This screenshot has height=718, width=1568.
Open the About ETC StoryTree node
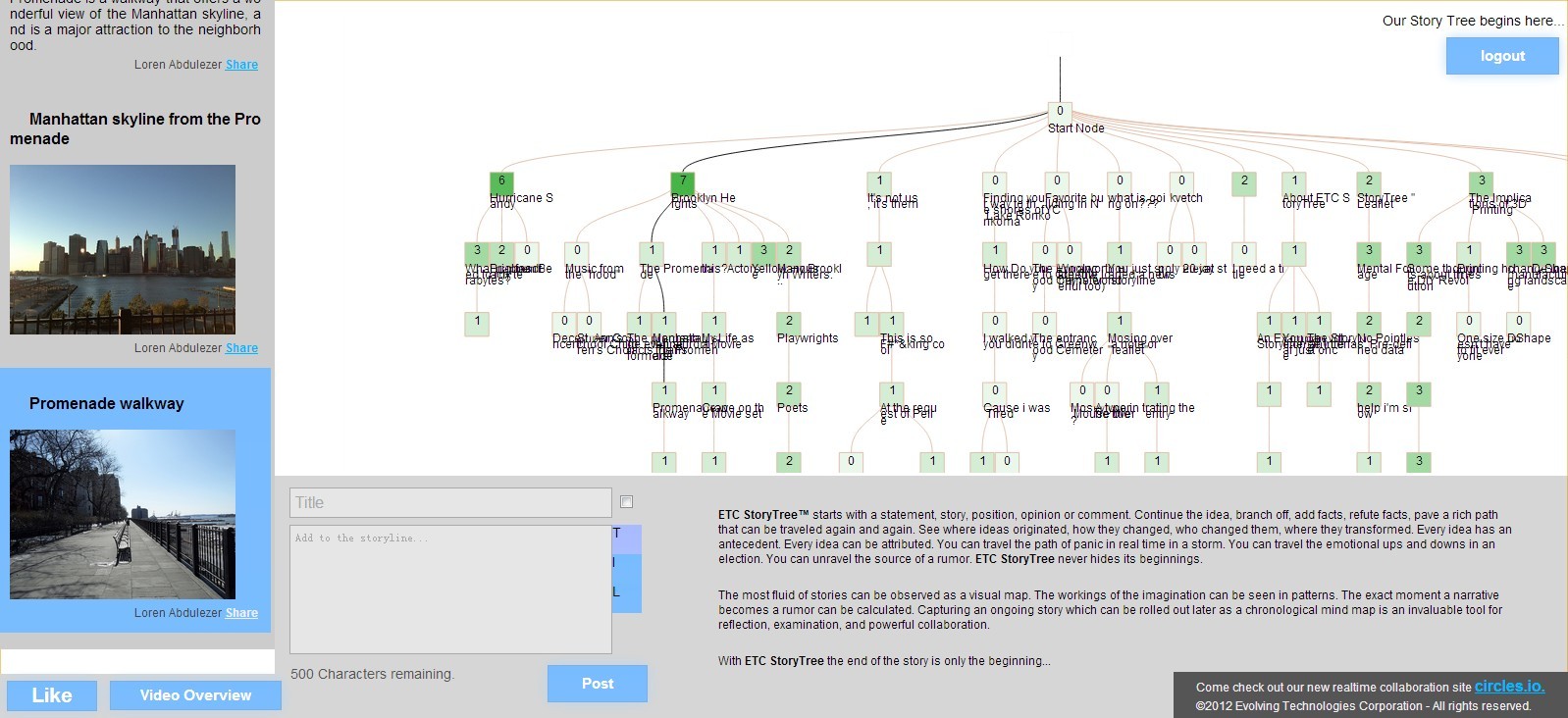pyautogui.click(x=1294, y=181)
